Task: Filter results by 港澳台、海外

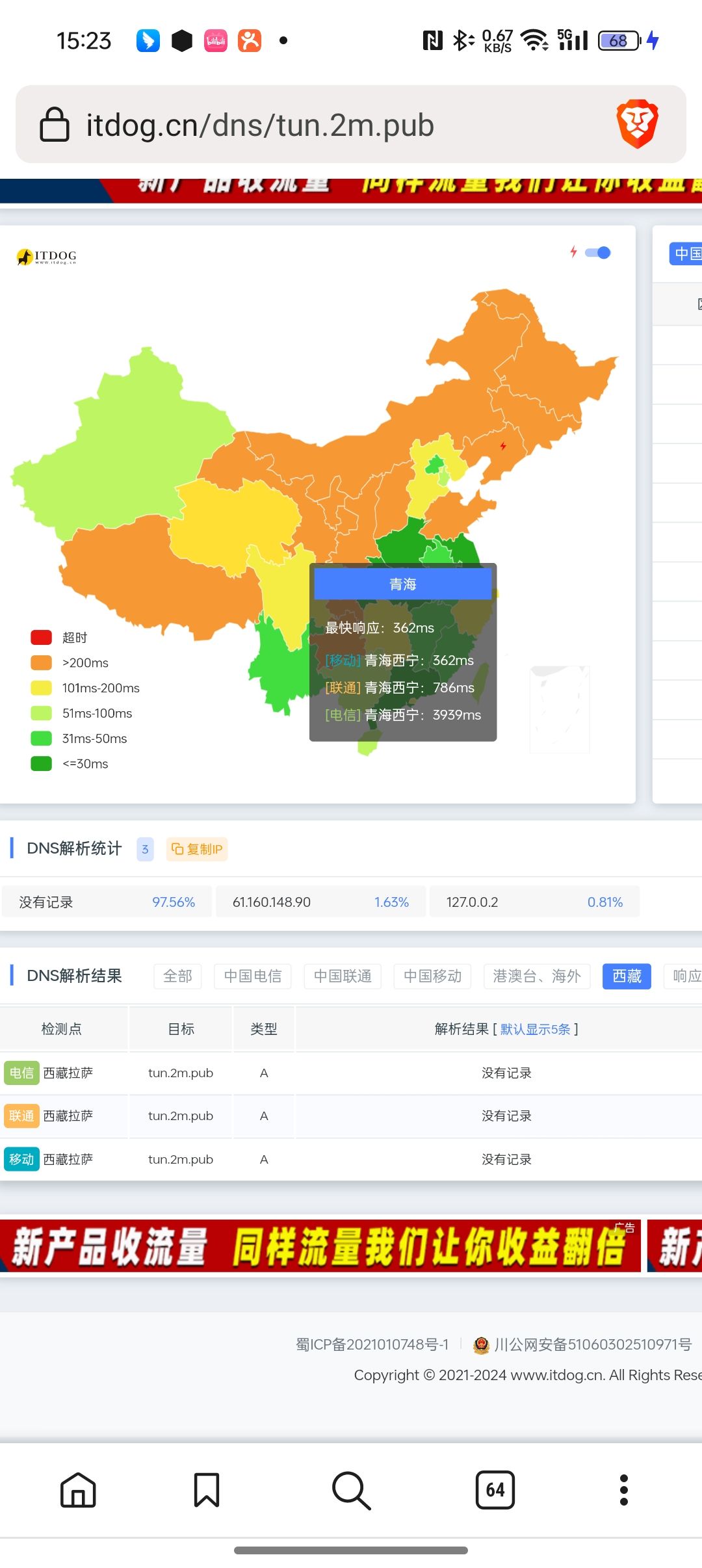Action: (537, 976)
